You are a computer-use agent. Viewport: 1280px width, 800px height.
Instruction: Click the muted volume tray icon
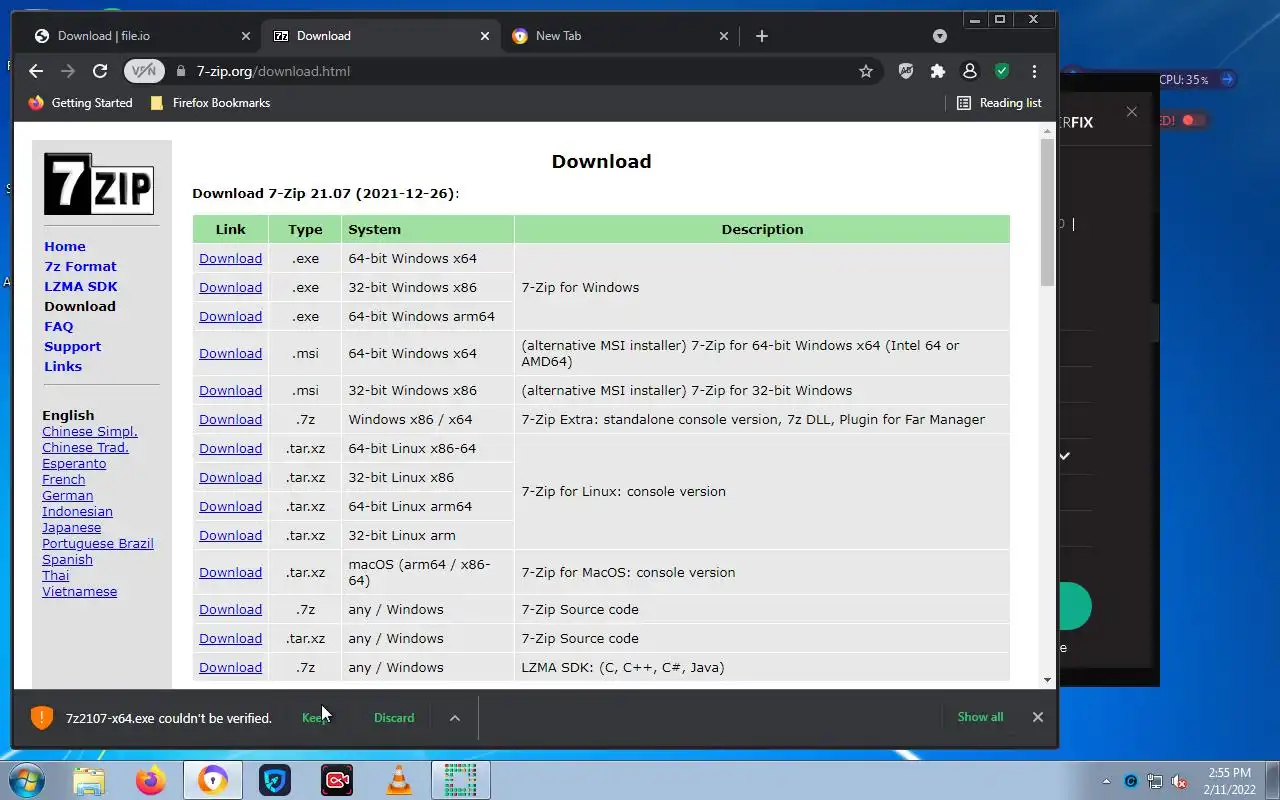(1179, 781)
